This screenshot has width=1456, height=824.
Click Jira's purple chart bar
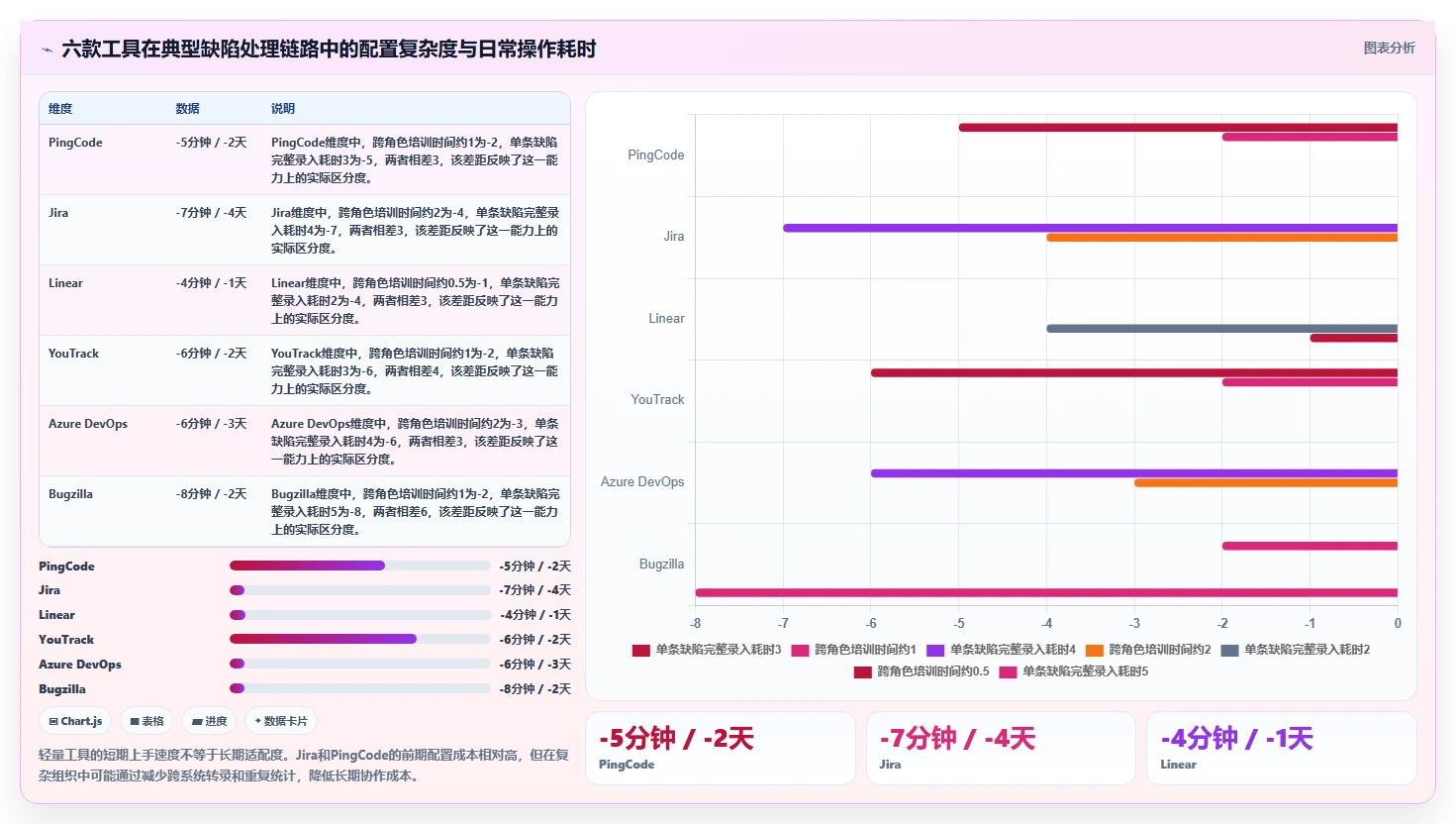1090,228
